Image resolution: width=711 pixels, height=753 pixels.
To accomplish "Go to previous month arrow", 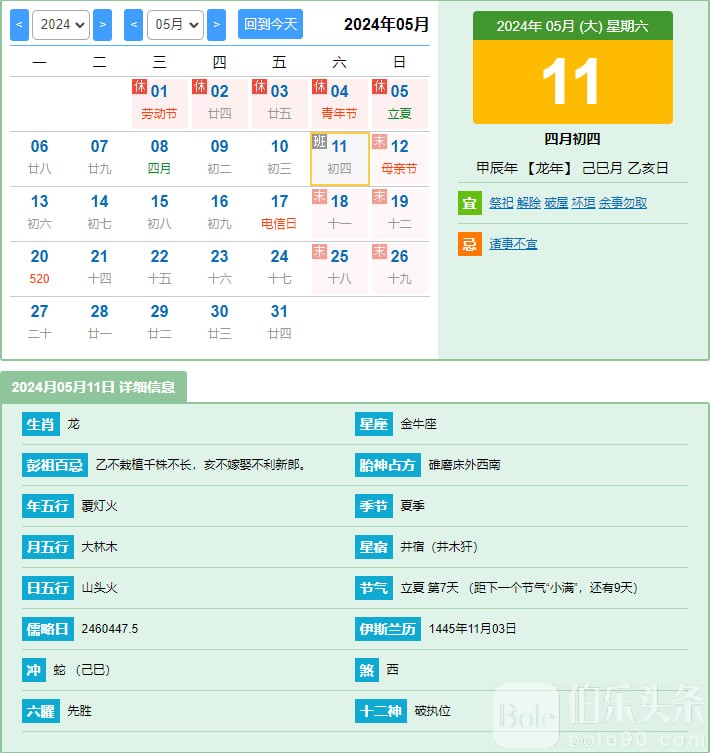I will tap(134, 24).
